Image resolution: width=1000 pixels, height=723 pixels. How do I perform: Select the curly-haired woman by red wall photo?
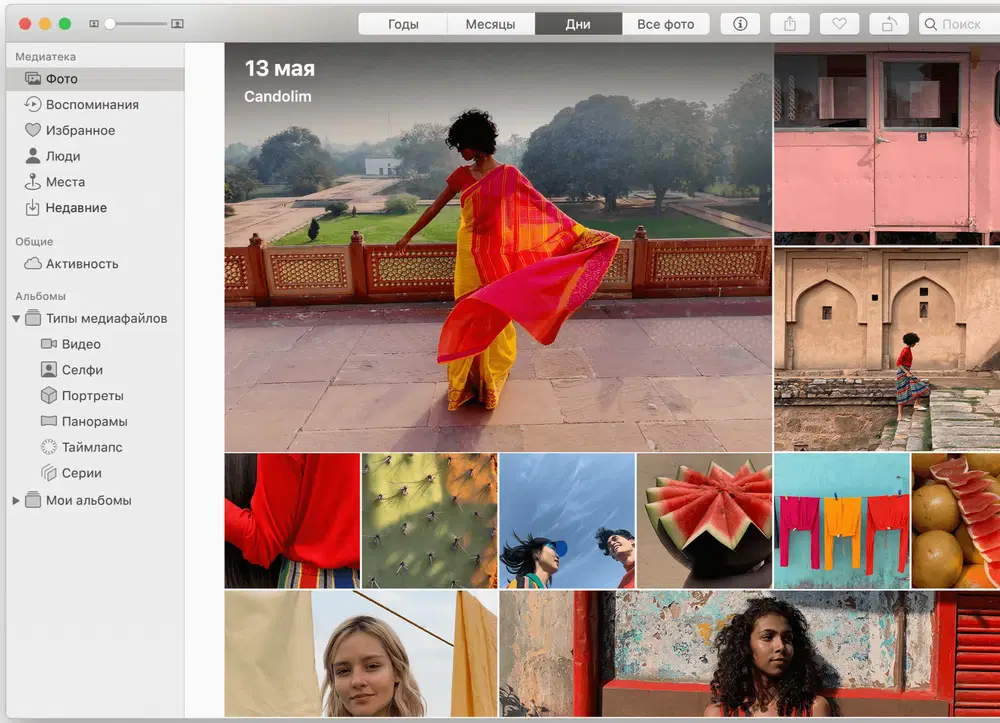(750, 654)
